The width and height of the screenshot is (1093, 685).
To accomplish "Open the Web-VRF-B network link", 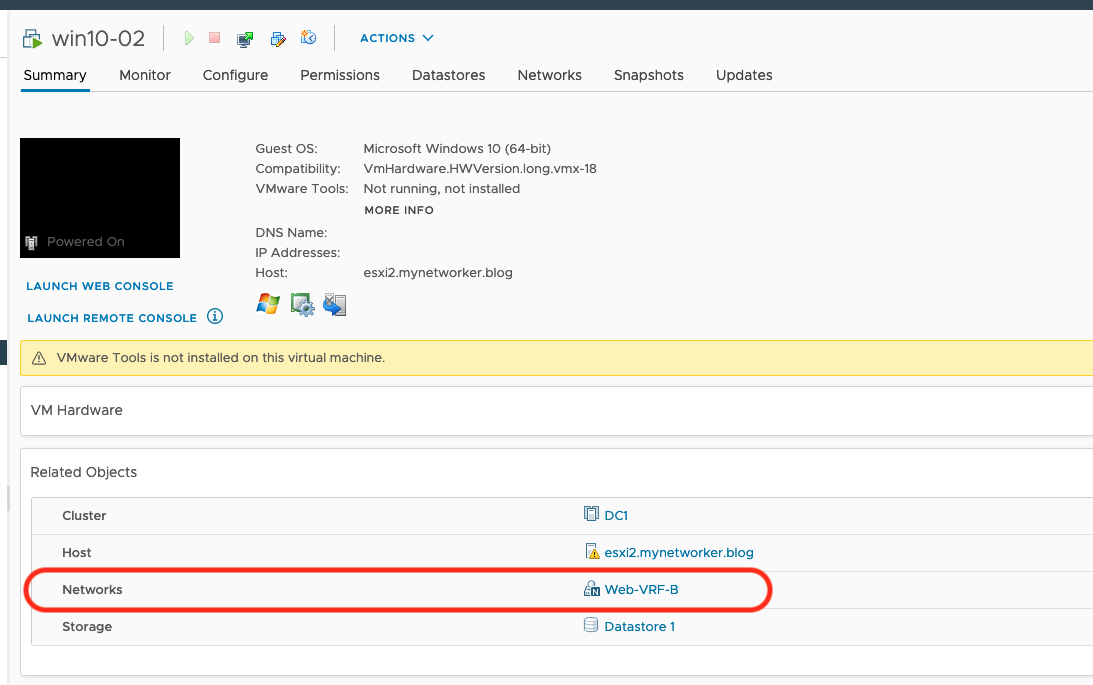I will [x=641, y=589].
